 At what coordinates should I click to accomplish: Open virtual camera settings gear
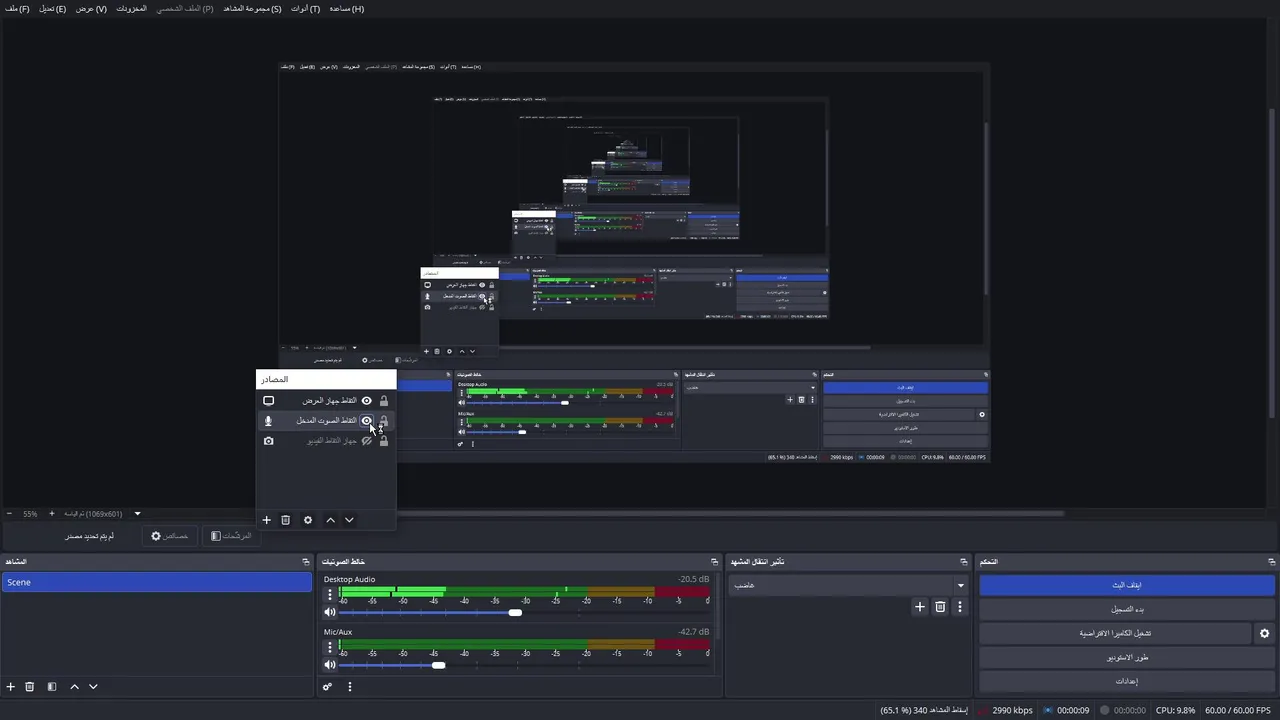[1264, 634]
